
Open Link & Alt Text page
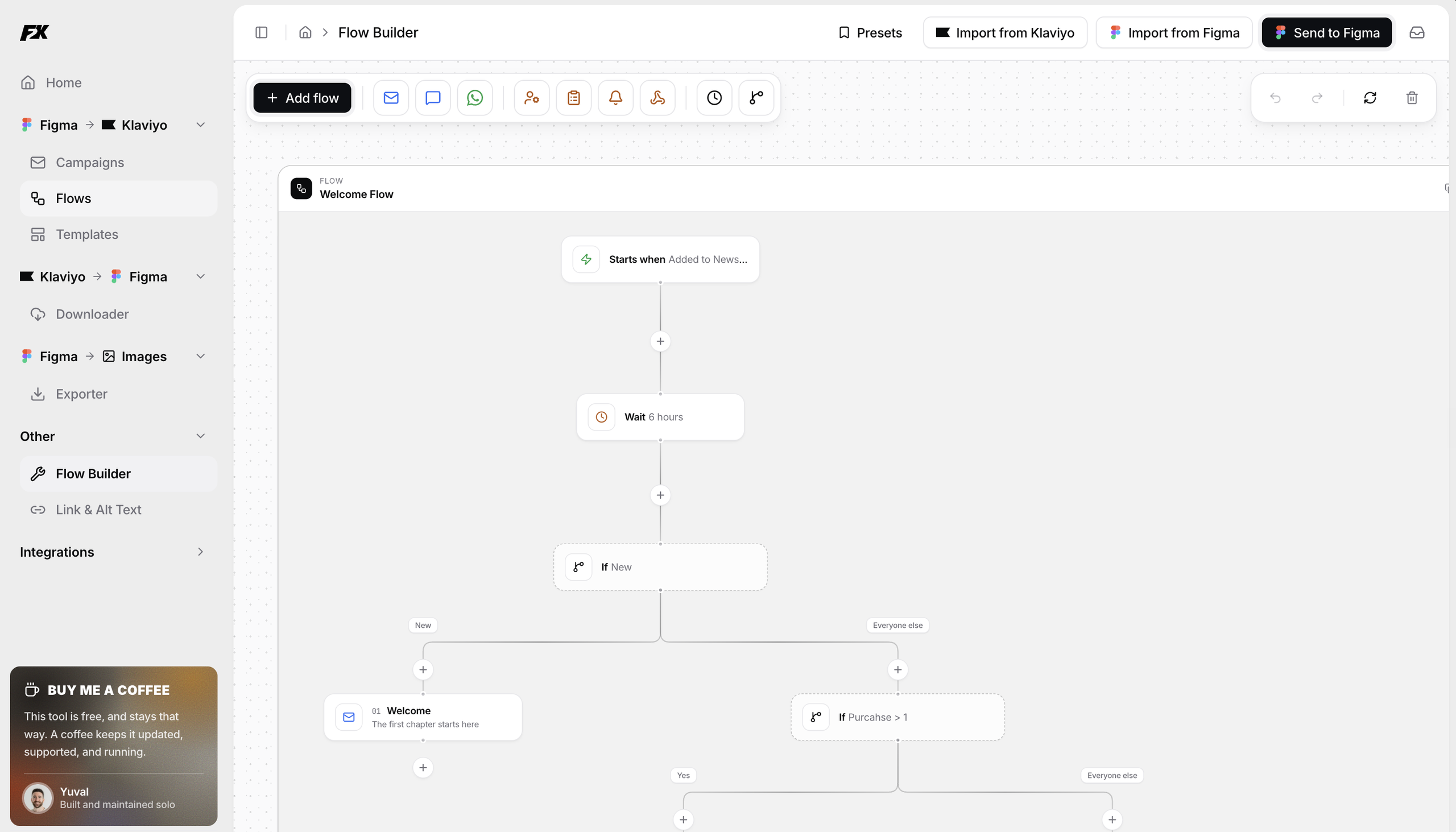tap(119, 510)
